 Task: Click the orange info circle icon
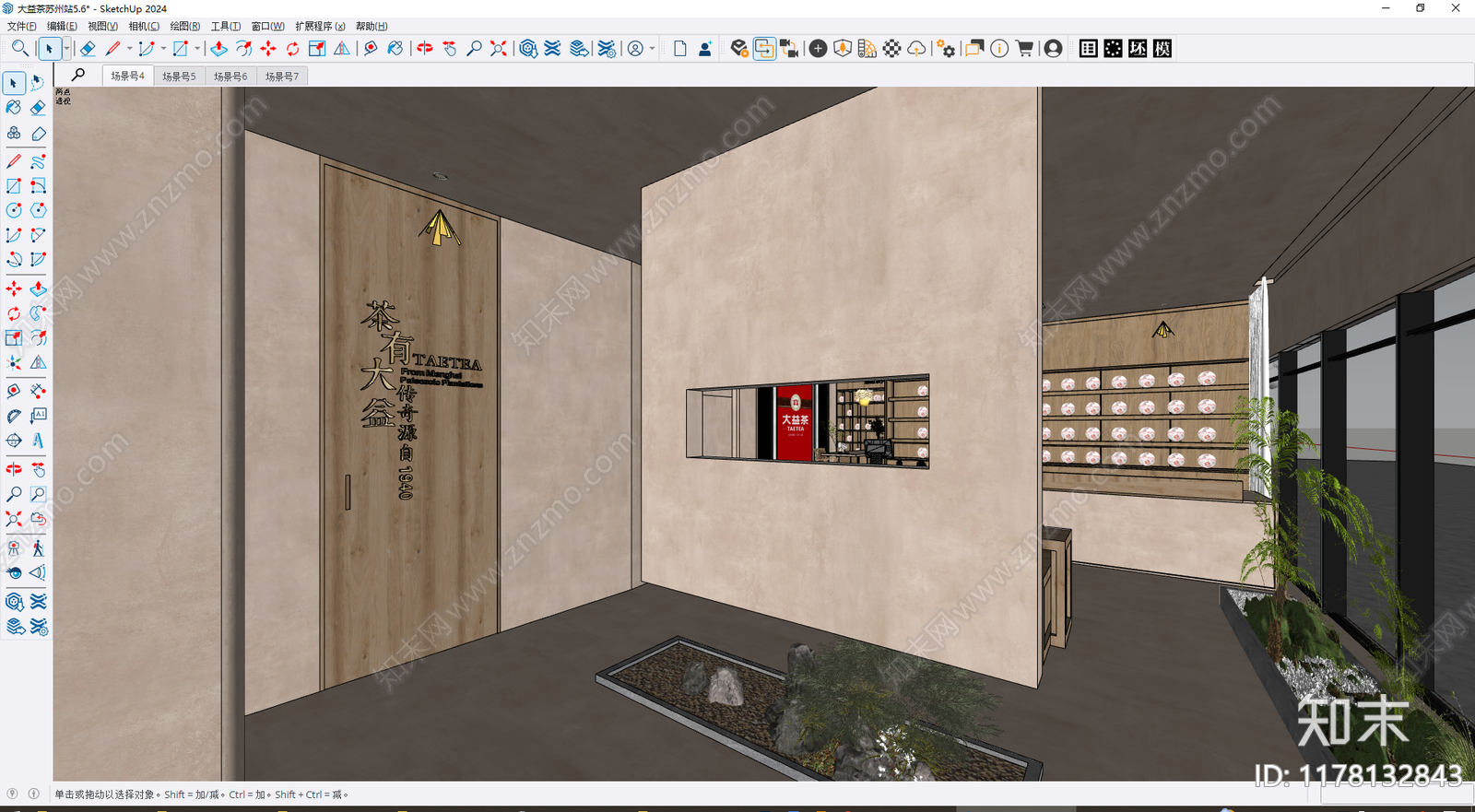[999, 49]
